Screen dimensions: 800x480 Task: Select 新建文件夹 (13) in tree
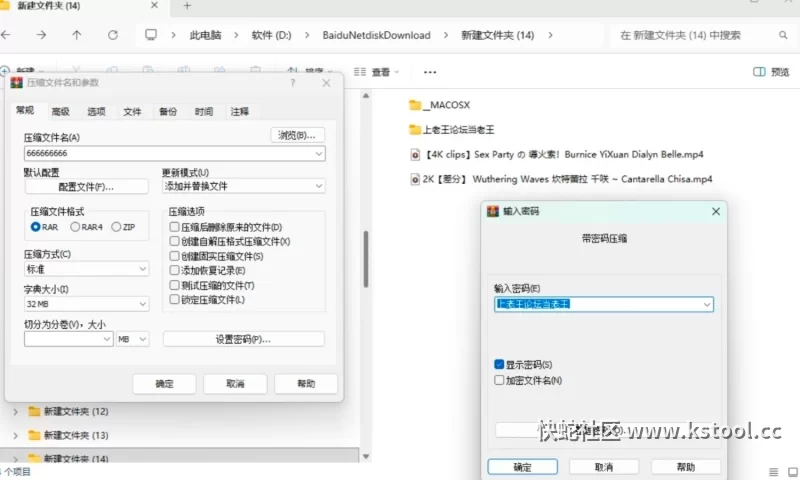(x=76, y=435)
